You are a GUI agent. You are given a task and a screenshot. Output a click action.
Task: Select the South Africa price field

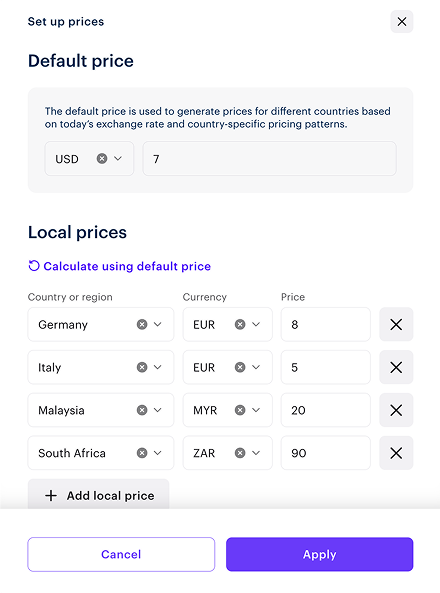click(x=325, y=453)
